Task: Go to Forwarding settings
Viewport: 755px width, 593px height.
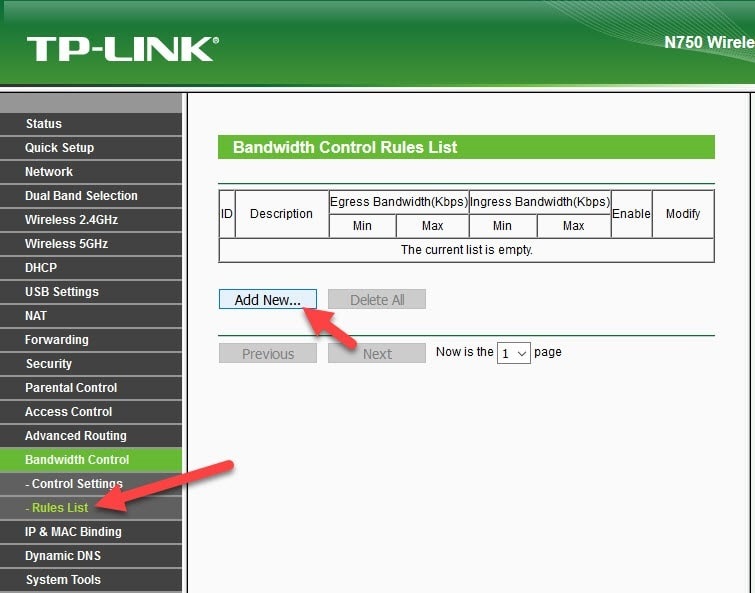Action: pos(57,340)
